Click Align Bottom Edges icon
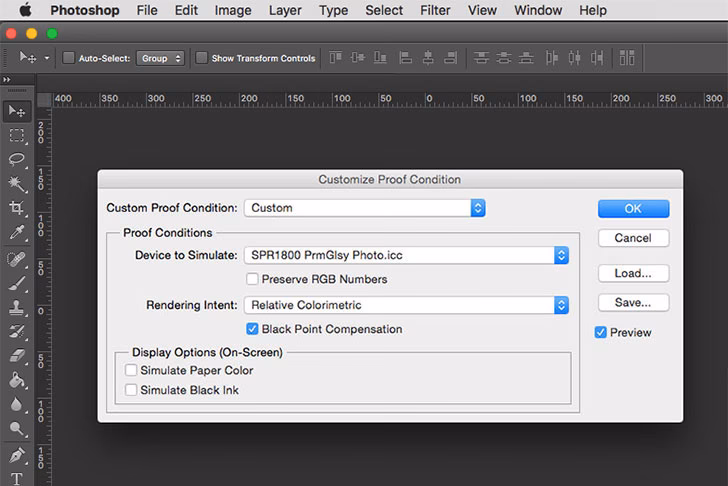The width and height of the screenshot is (728, 486). (380, 58)
